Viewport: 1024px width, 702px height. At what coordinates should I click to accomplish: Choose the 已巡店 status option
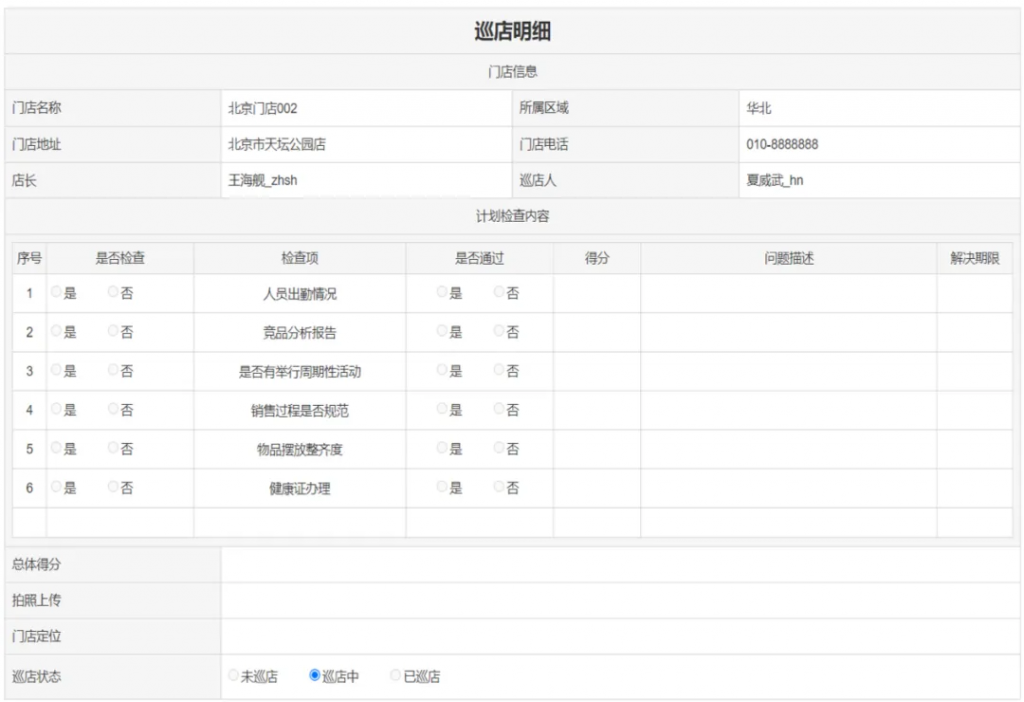396,676
